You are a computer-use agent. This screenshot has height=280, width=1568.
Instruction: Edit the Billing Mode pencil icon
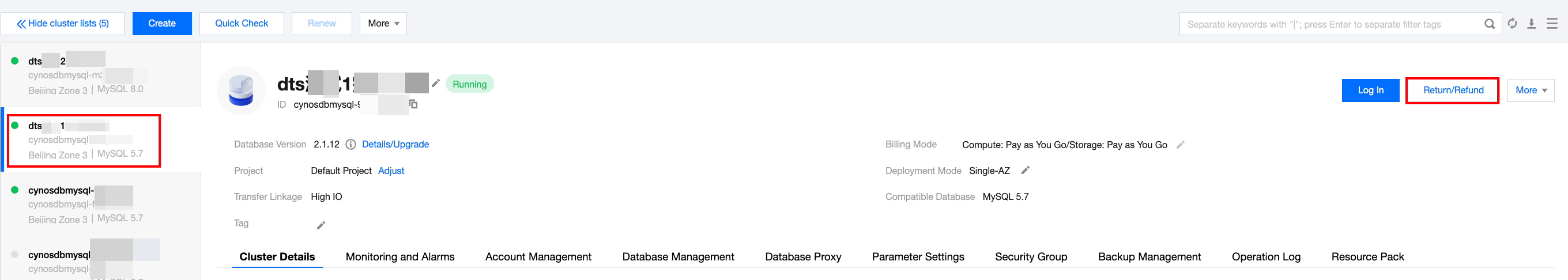1180,145
